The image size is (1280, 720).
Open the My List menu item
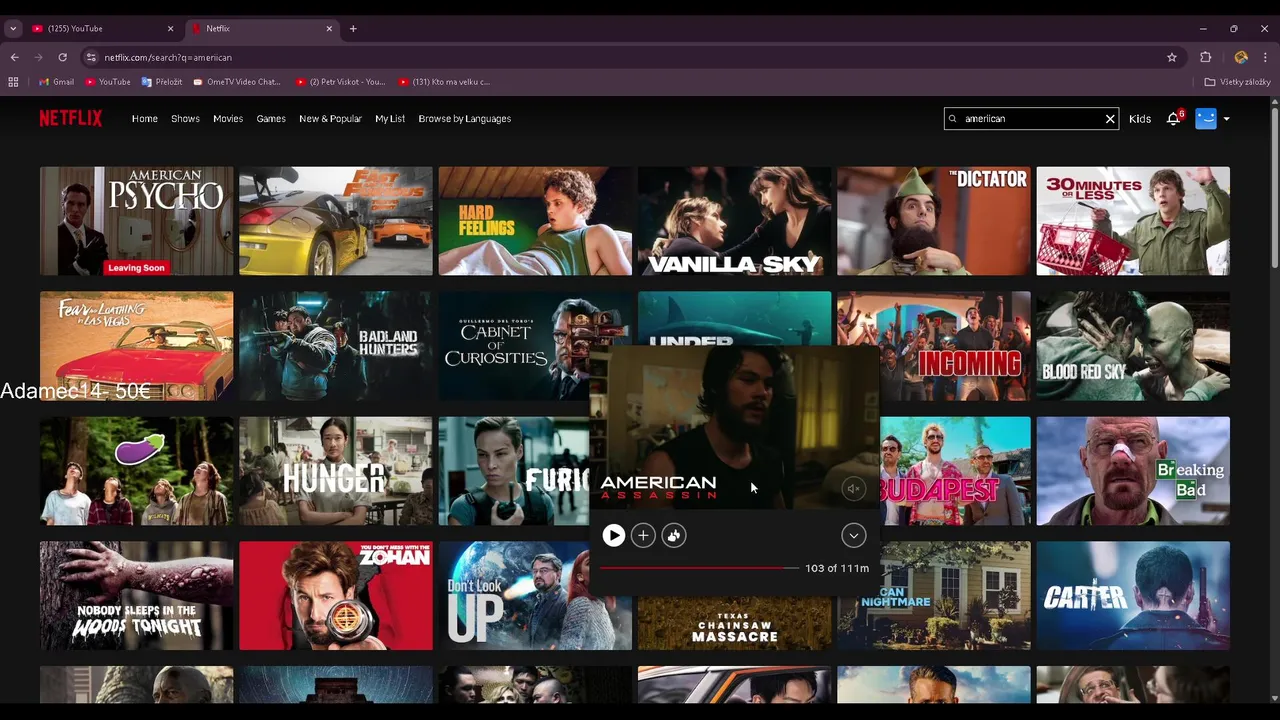(x=390, y=119)
